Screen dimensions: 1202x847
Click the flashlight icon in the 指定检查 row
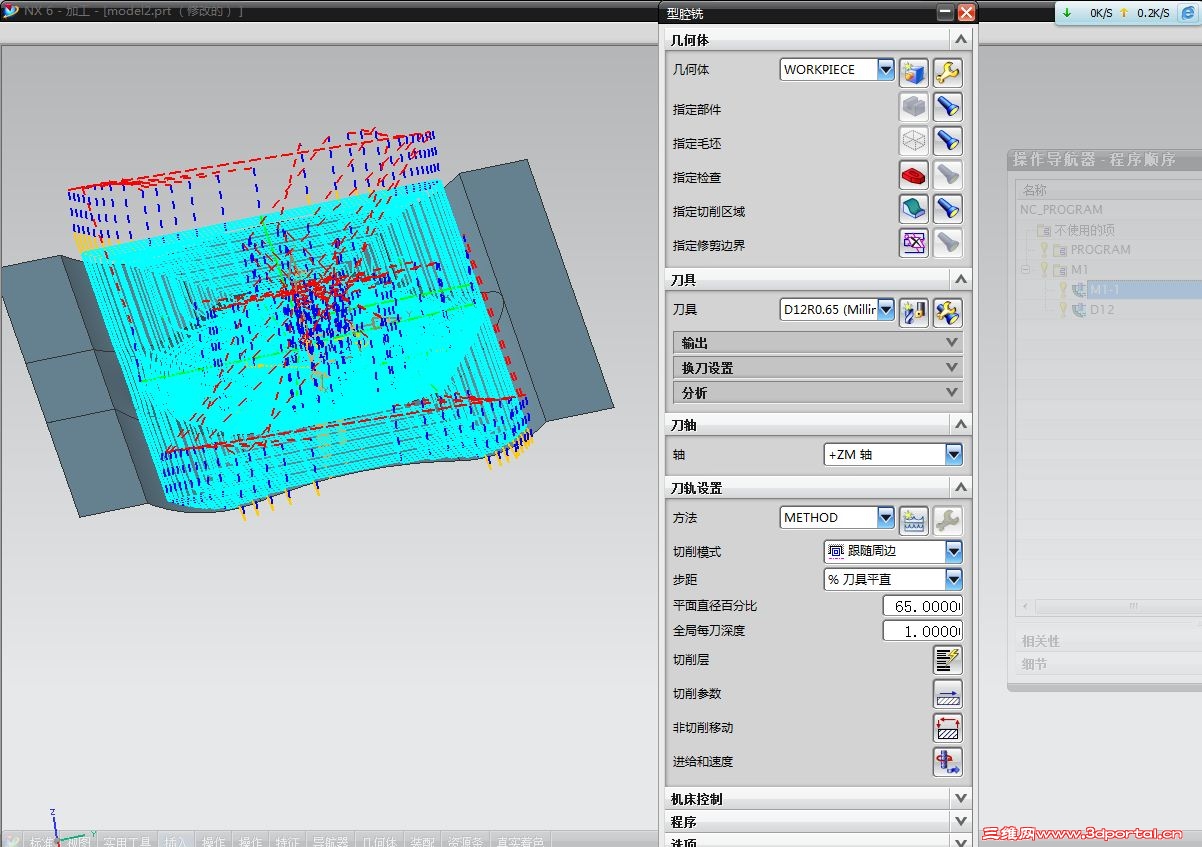click(x=947, y=175)
